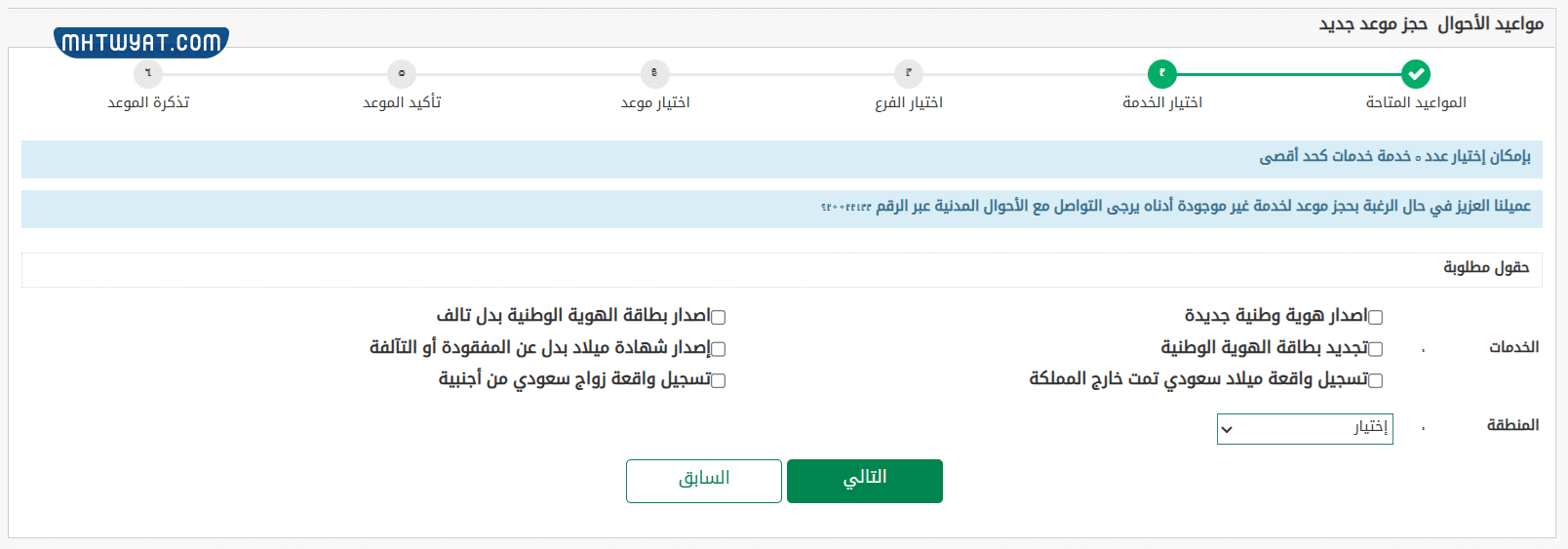Click the green checkmark step icon
1568x549 pixels.
click(x=1415, y=74)
